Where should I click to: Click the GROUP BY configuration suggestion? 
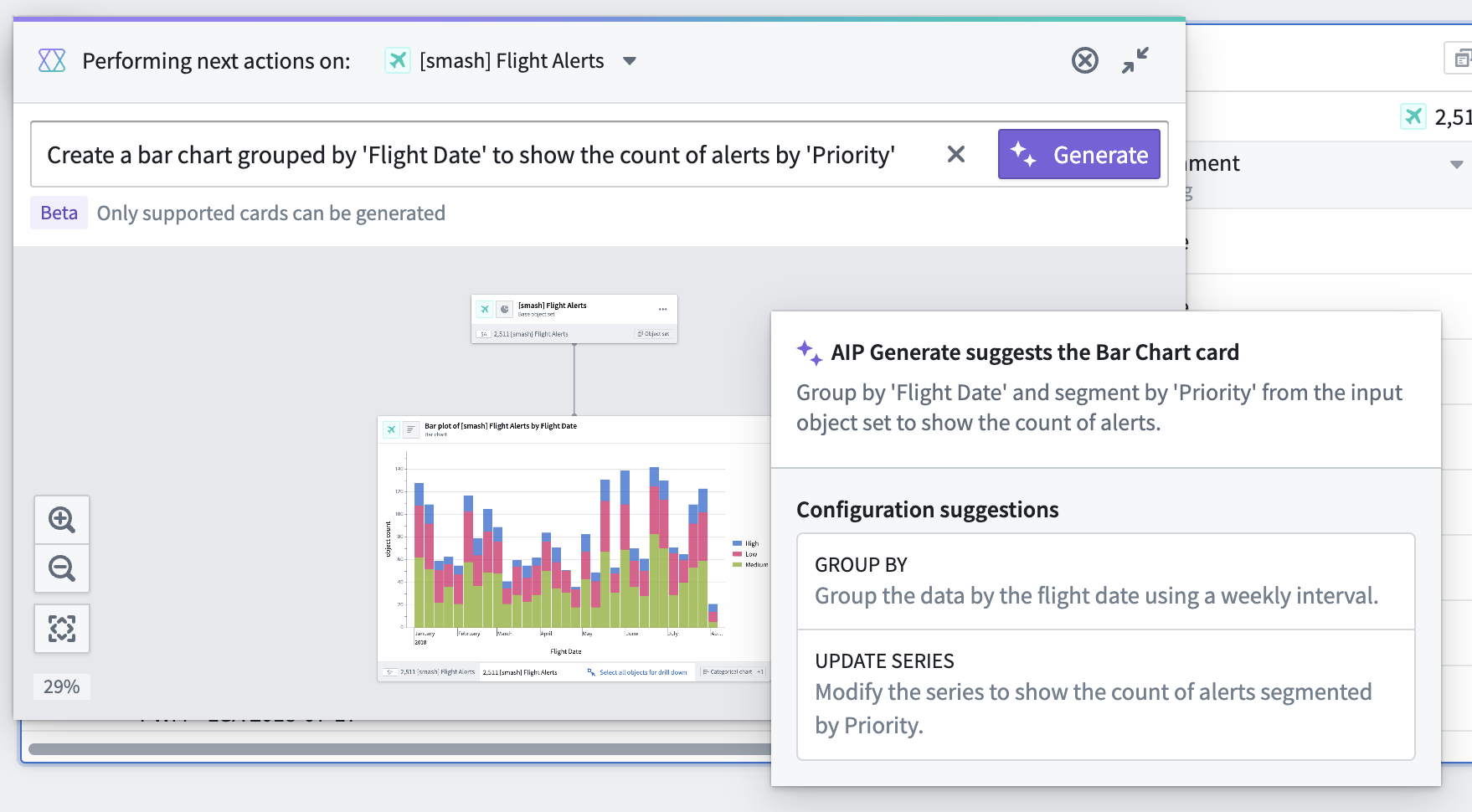(1106, 581)
